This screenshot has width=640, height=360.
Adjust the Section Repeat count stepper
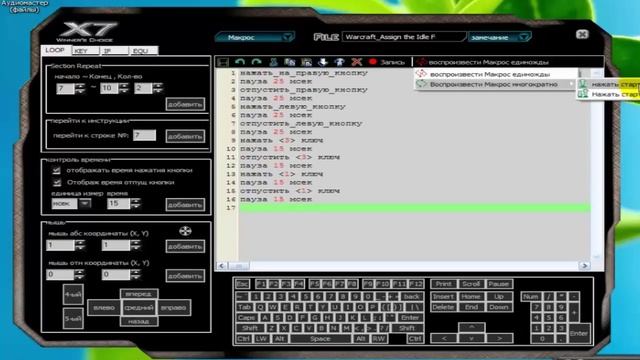158,88
